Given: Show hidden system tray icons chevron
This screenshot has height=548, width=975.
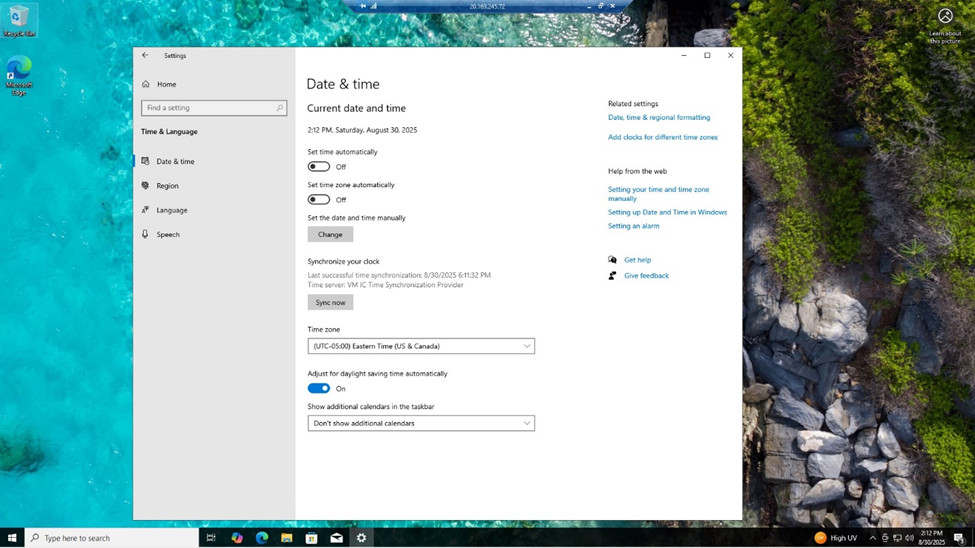Looking at the screenshot, I should [872, 538].
